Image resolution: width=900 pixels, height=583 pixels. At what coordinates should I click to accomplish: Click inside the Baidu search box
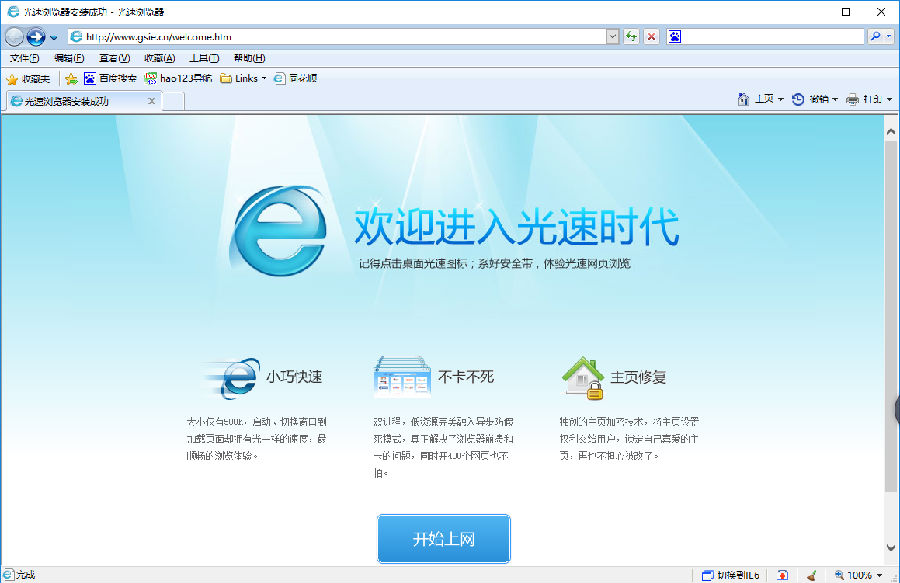773,37
